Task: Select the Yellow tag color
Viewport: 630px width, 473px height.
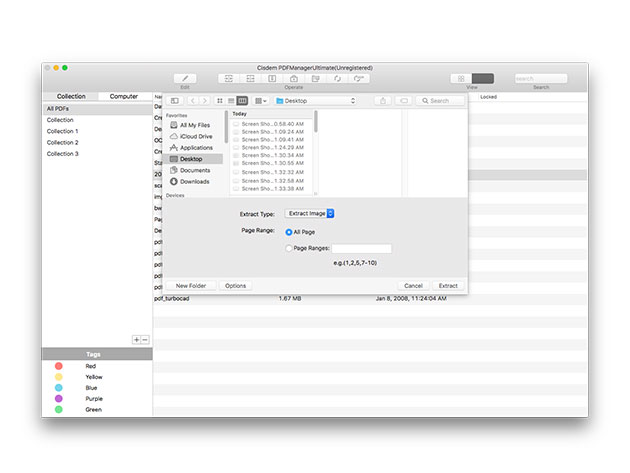Action: (59, 377)
